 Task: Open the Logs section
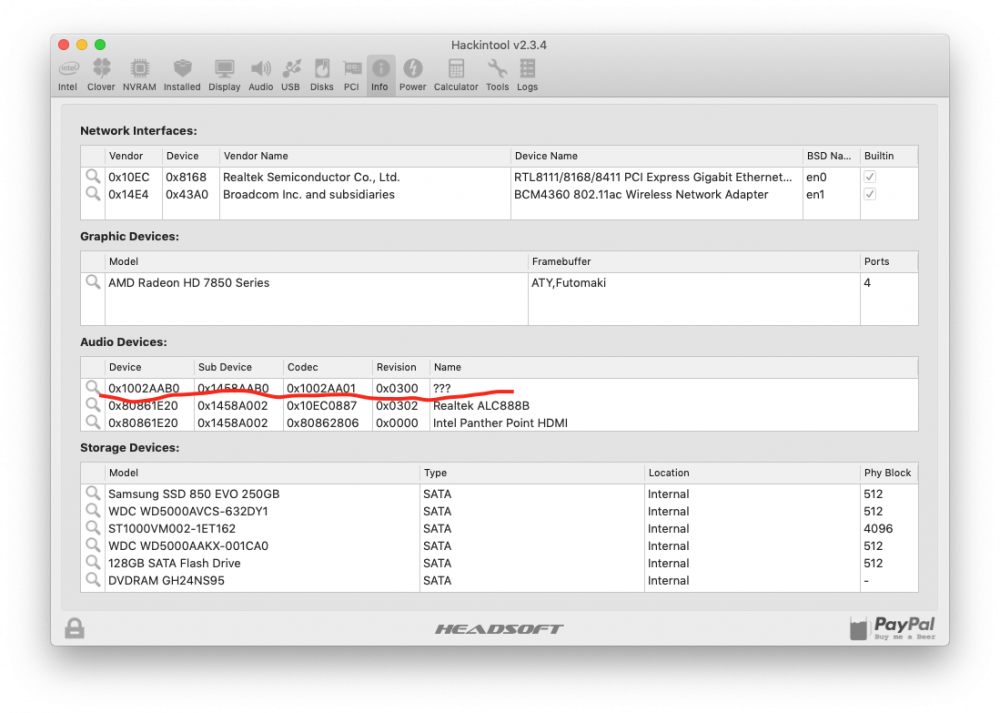(x=527, y=75)
